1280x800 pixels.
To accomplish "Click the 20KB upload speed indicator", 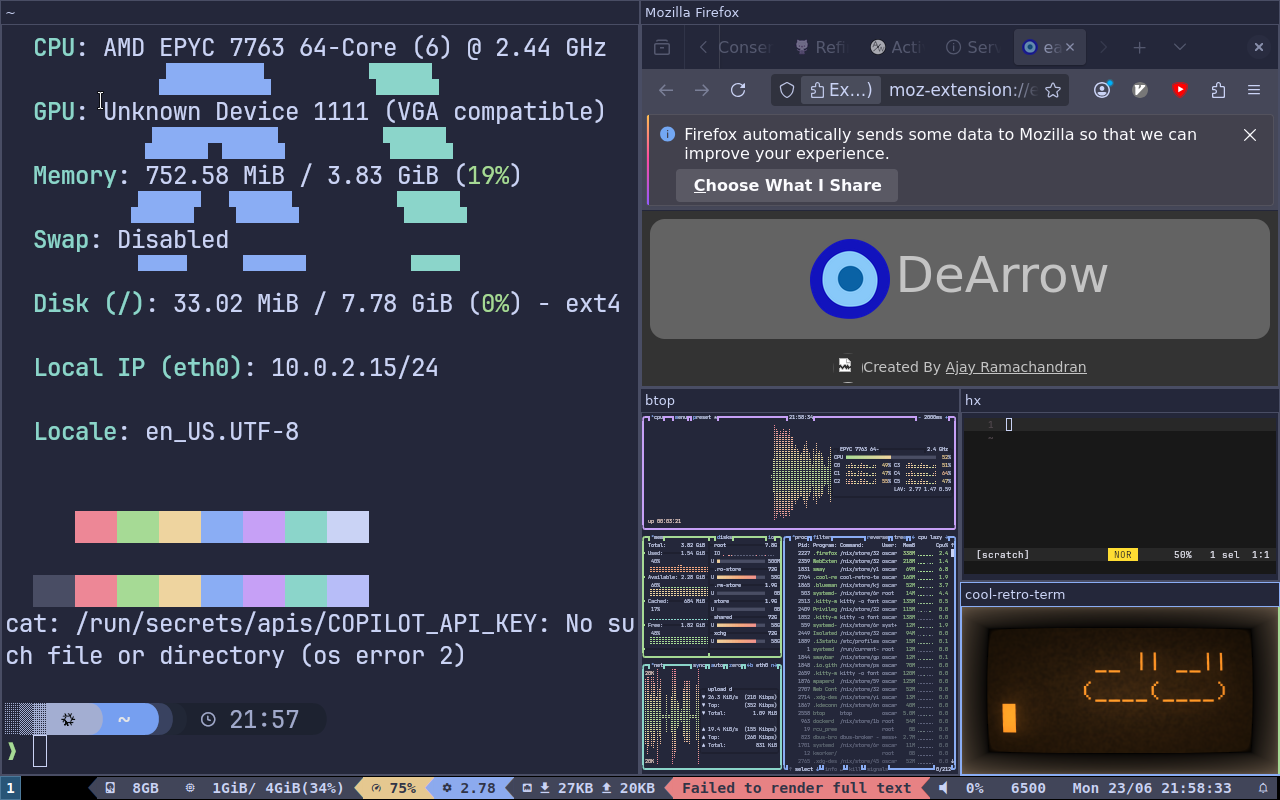I will [628, 788].
